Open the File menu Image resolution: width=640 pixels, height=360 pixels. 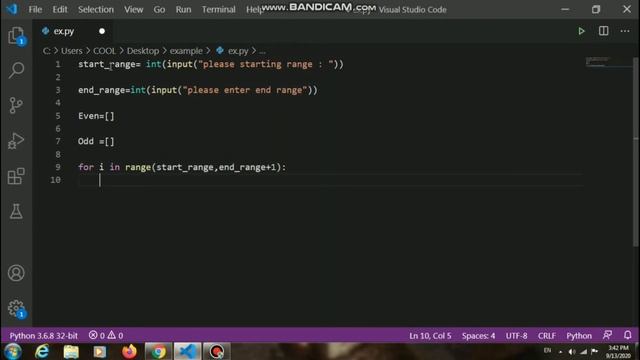point(35,9)
